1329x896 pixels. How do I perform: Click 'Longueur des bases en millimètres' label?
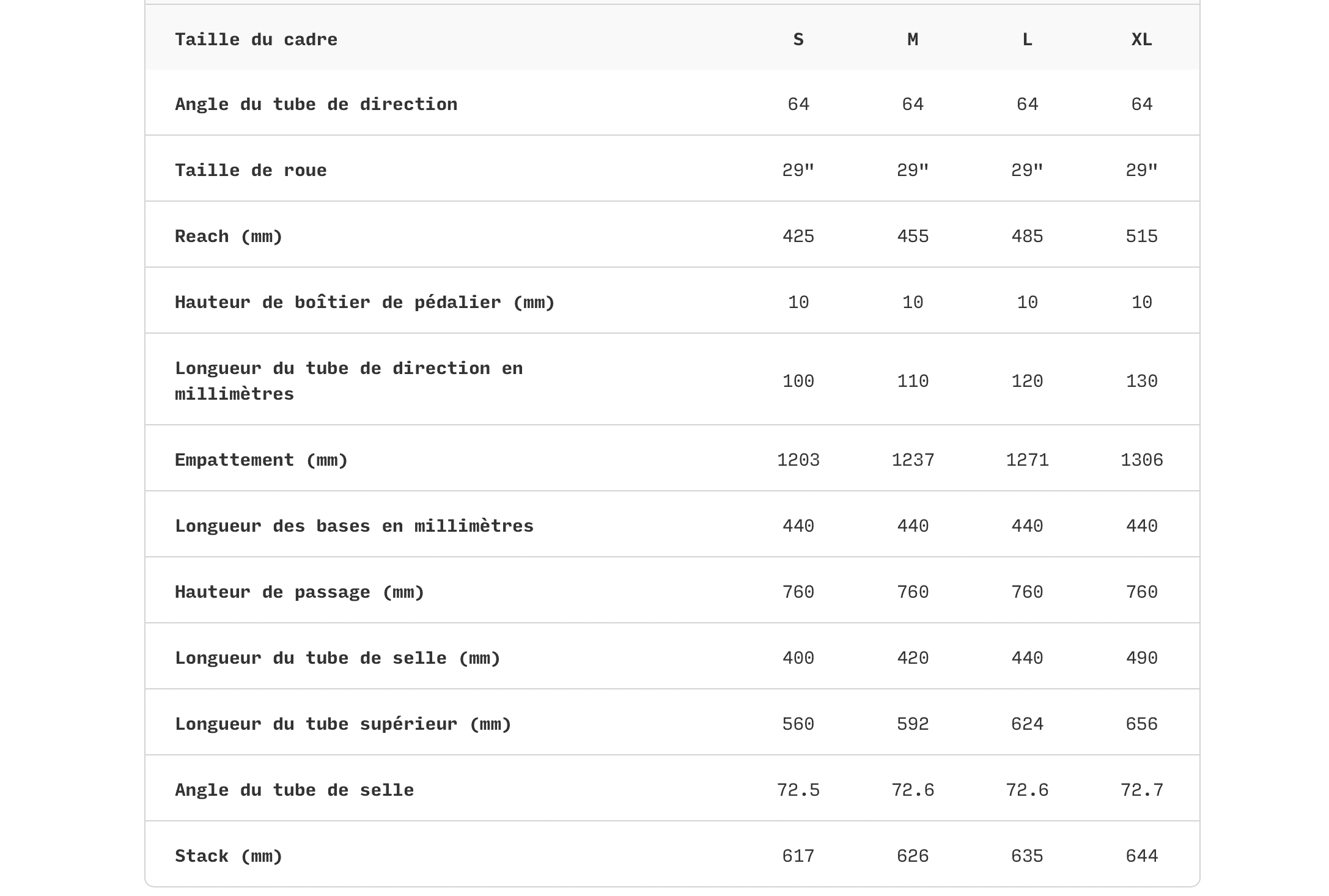point(354,526)
